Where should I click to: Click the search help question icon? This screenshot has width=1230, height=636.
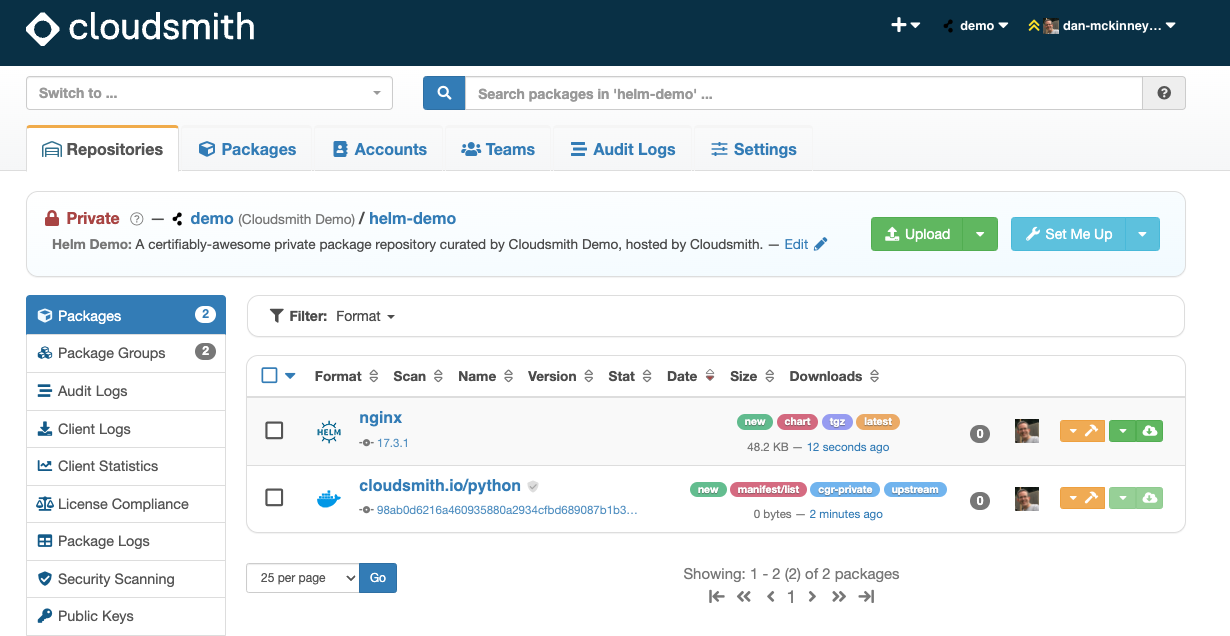pos(1164,93)
